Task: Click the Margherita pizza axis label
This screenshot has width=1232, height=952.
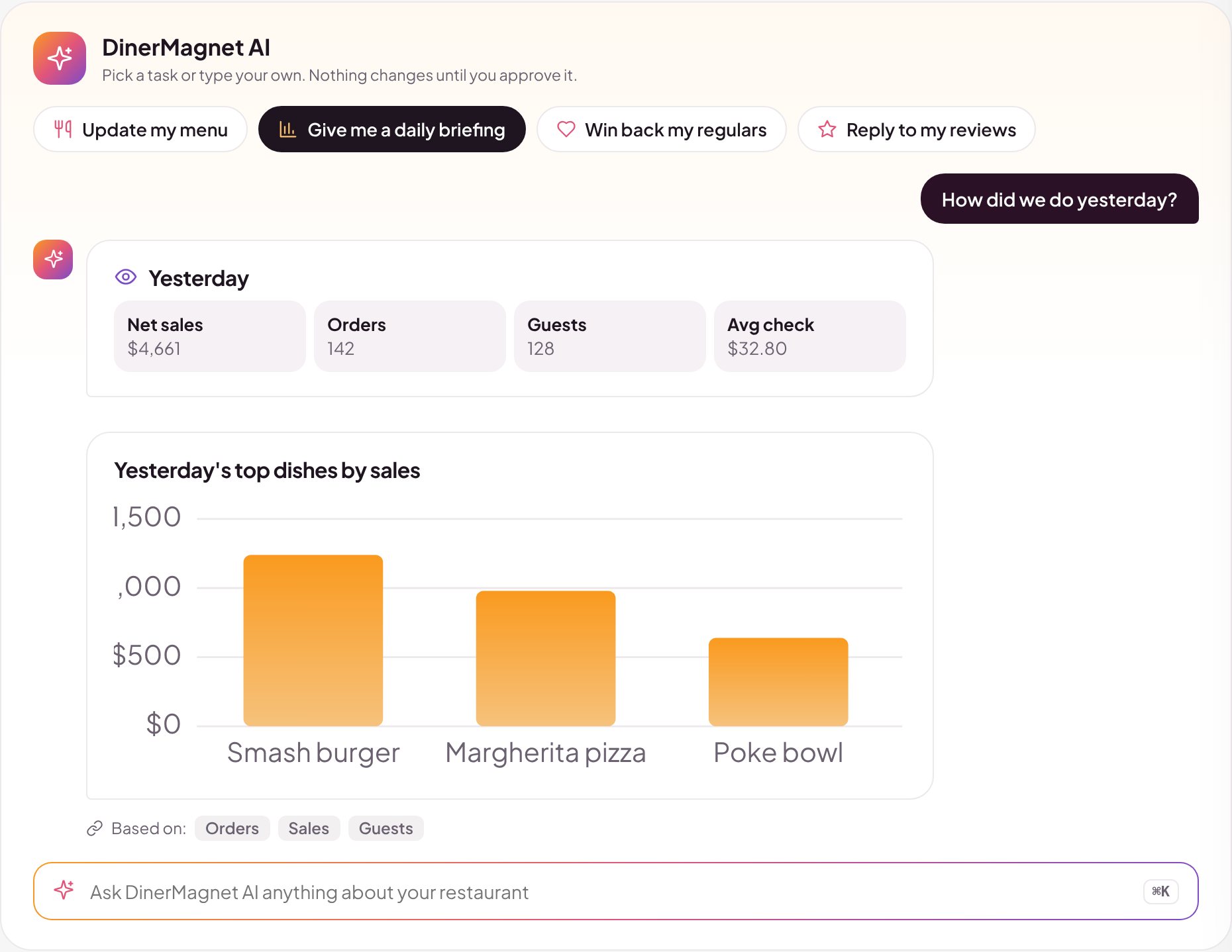Action: tap(546, 753)
